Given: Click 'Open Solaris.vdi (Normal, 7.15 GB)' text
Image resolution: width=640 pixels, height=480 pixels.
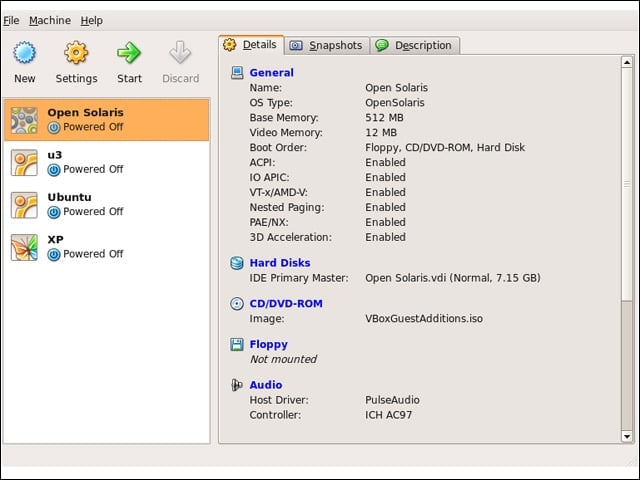Looking at the screenshot, I should 453,278.
